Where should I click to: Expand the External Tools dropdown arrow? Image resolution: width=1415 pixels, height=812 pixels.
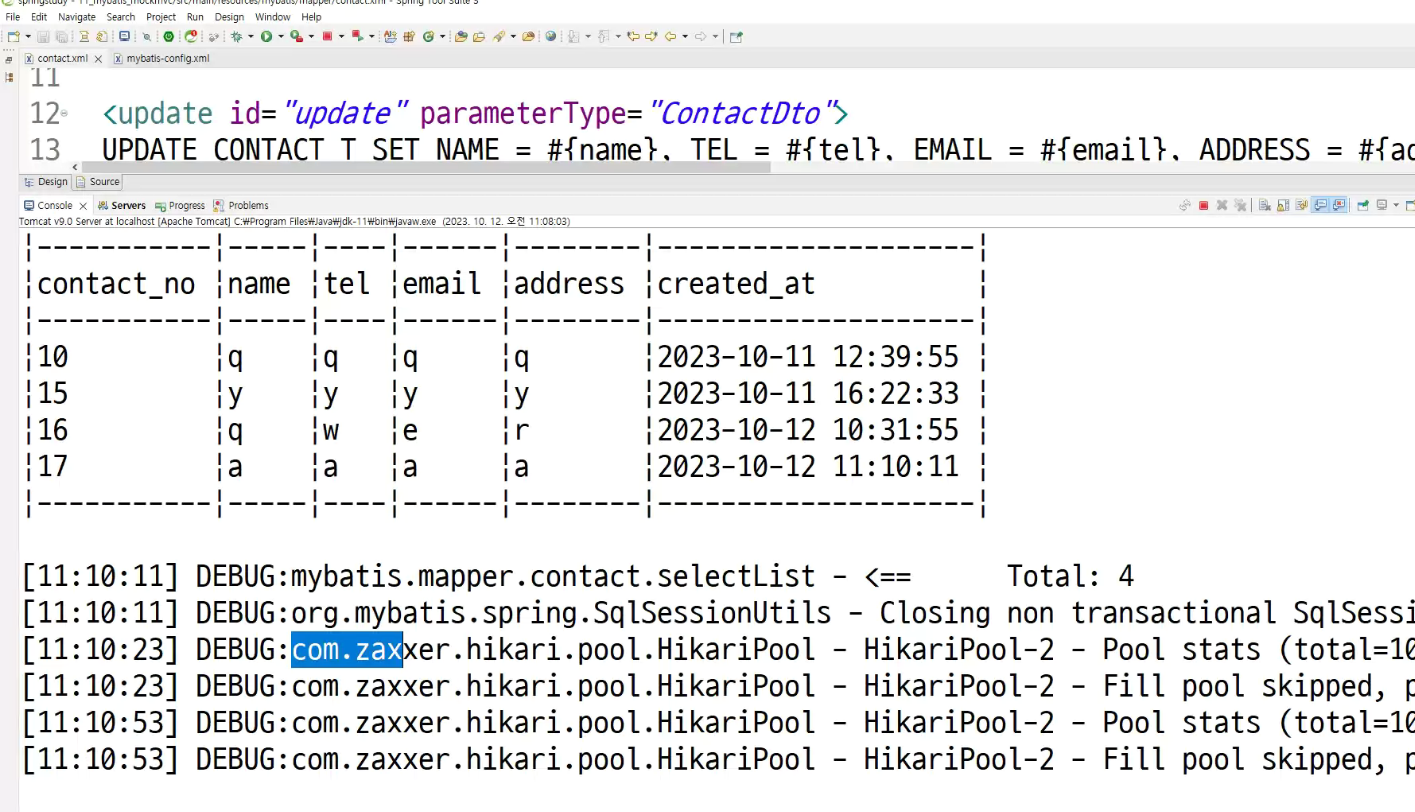[311, 36]
